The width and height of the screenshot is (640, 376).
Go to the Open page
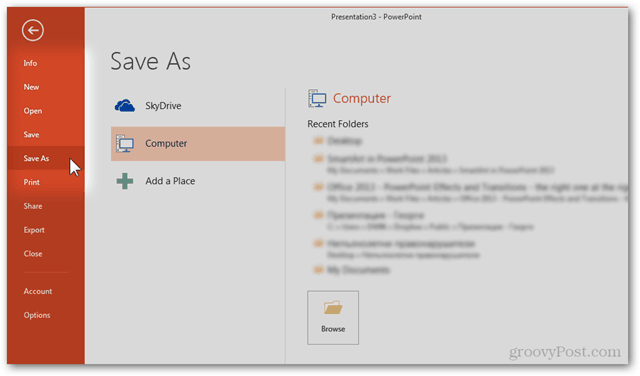[x=33, y=111]
